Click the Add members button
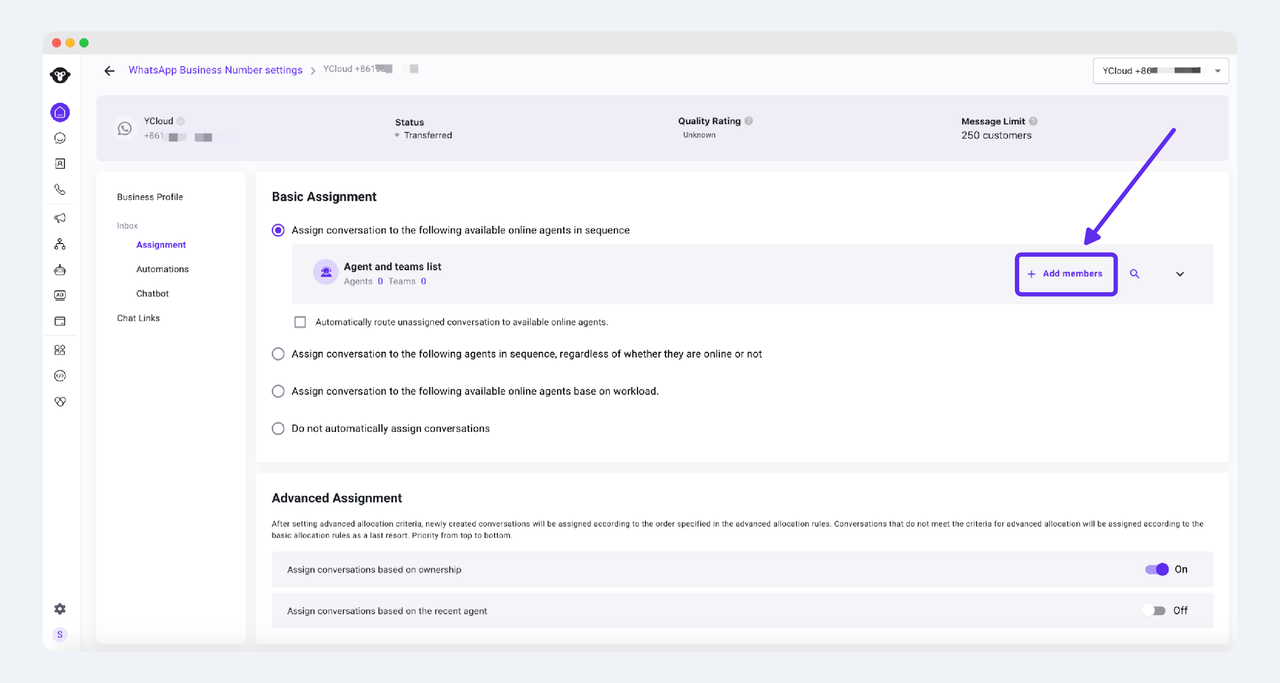Screen dimensions: 1280x683 [x=1065, y=274]
